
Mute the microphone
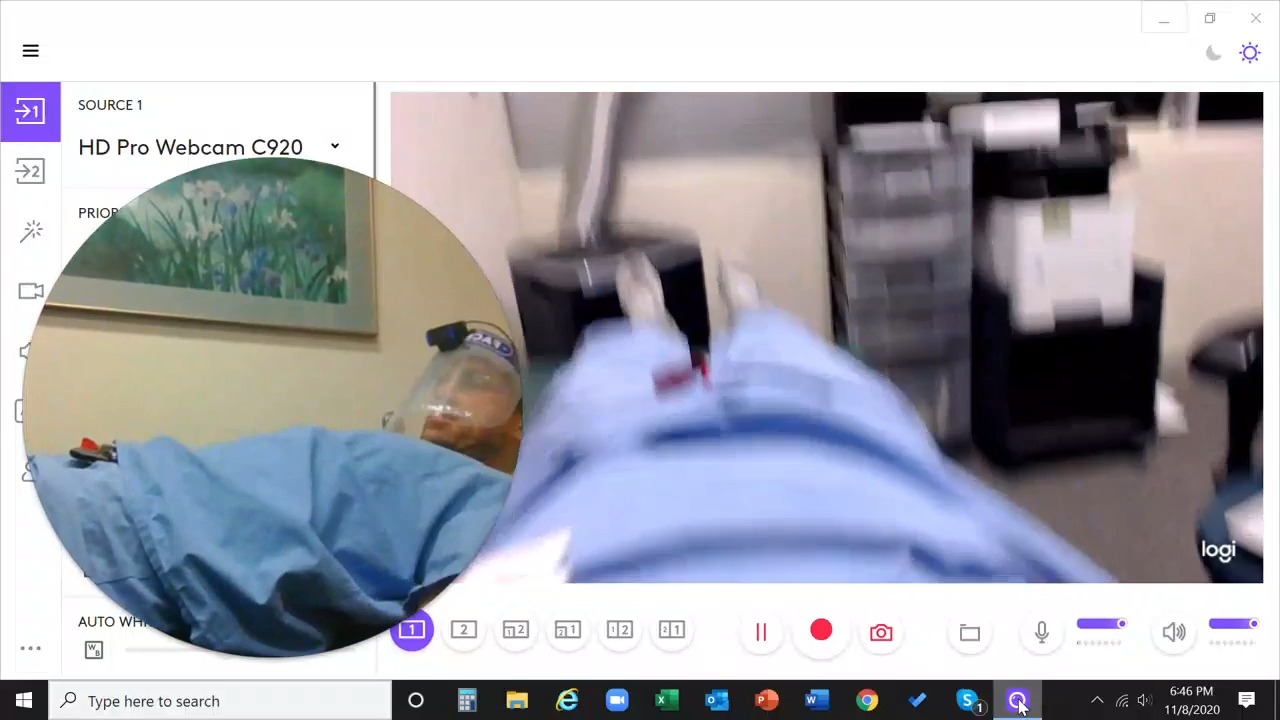click(1041, 631)
